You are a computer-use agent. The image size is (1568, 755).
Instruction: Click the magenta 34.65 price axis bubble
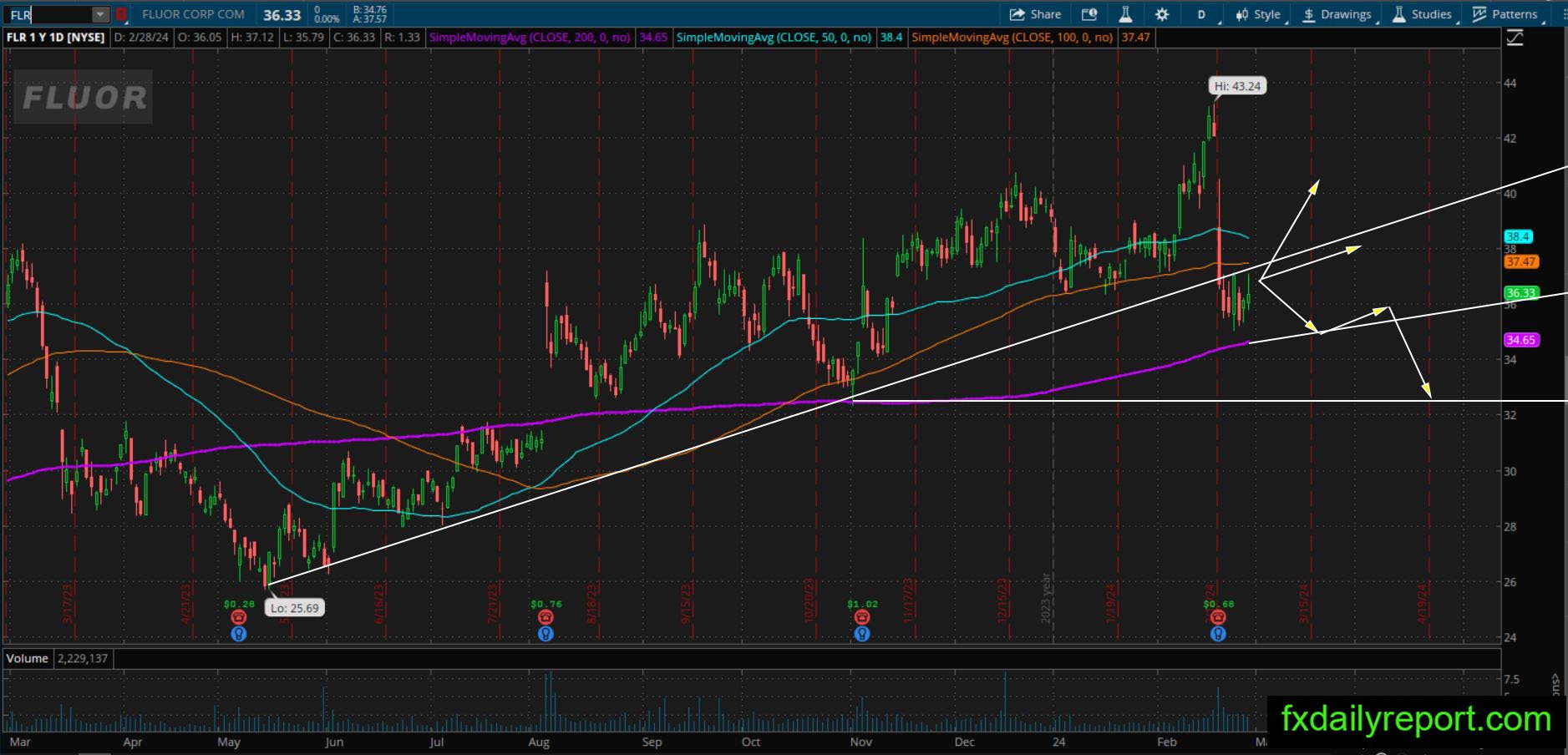(x=1520, y=340)
